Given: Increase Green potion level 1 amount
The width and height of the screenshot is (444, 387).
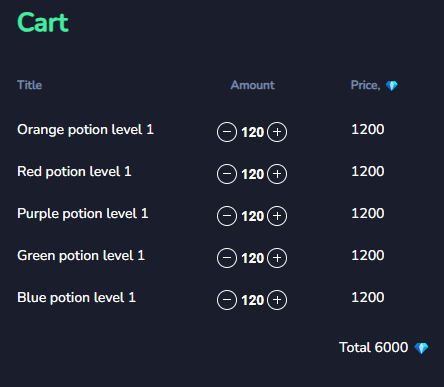Looking at the screenshot, I should coord(277,258).
